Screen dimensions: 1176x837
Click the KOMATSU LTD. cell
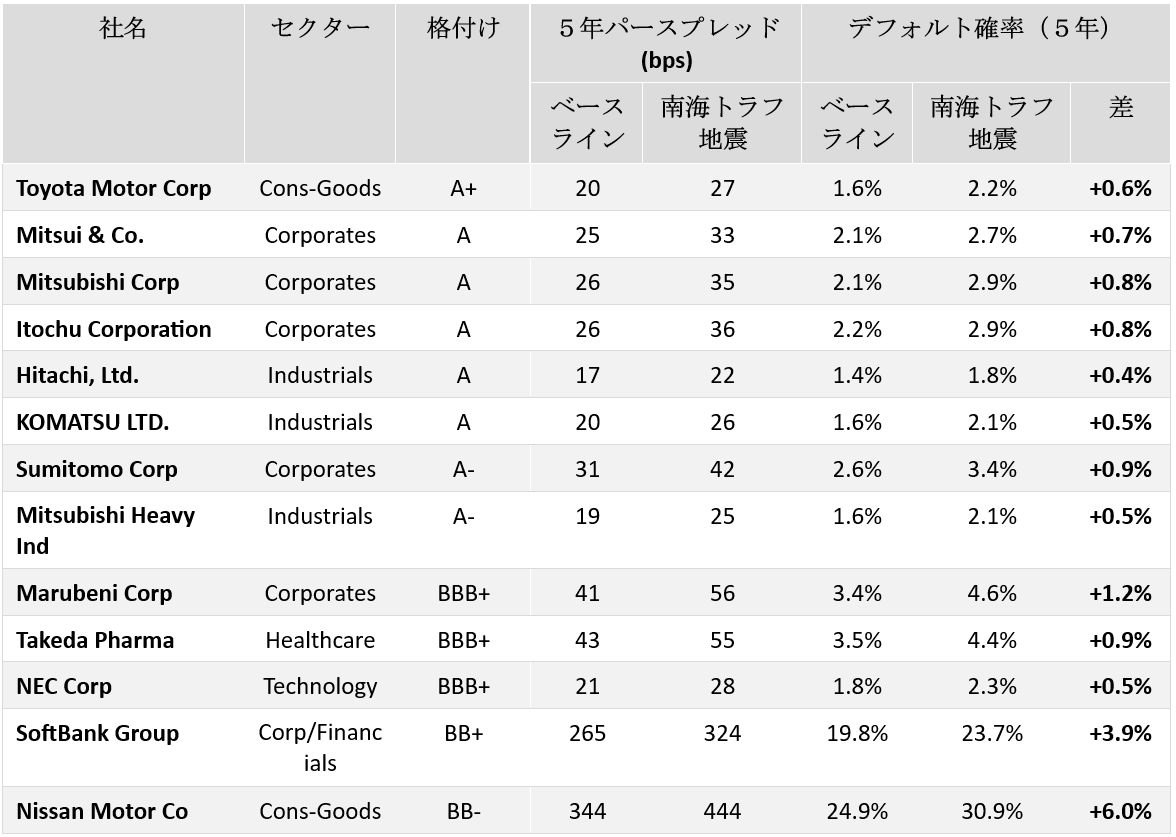click(x=93, y=422)
